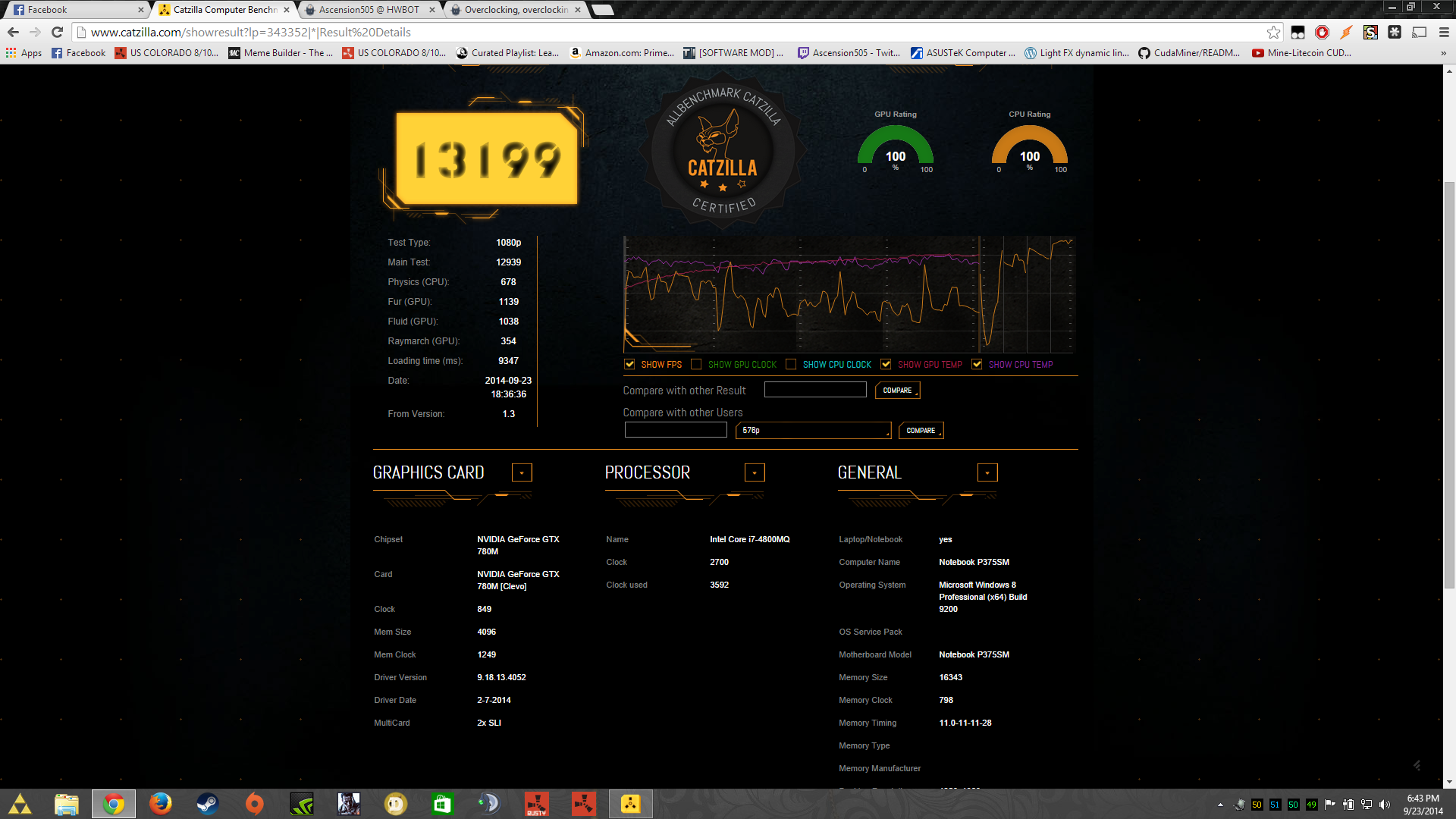Click the battery power tray icon

tap(1348, 805)
